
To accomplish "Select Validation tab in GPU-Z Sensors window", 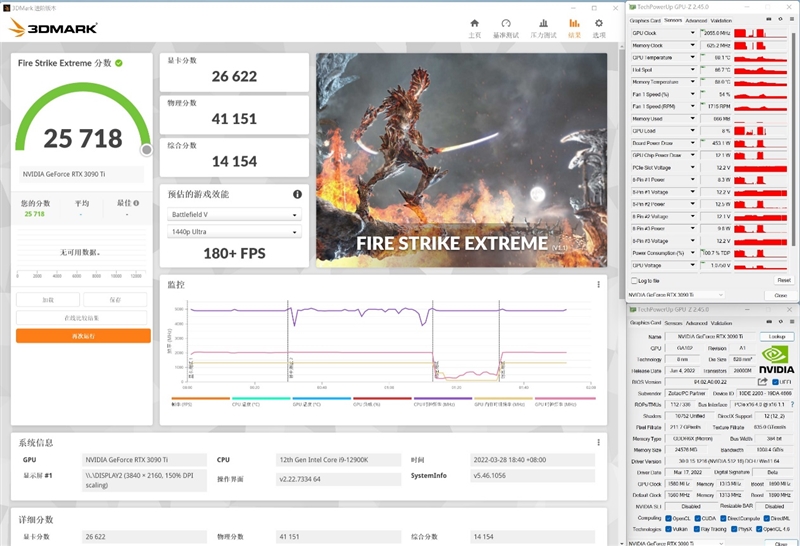I will click(721, 21).
